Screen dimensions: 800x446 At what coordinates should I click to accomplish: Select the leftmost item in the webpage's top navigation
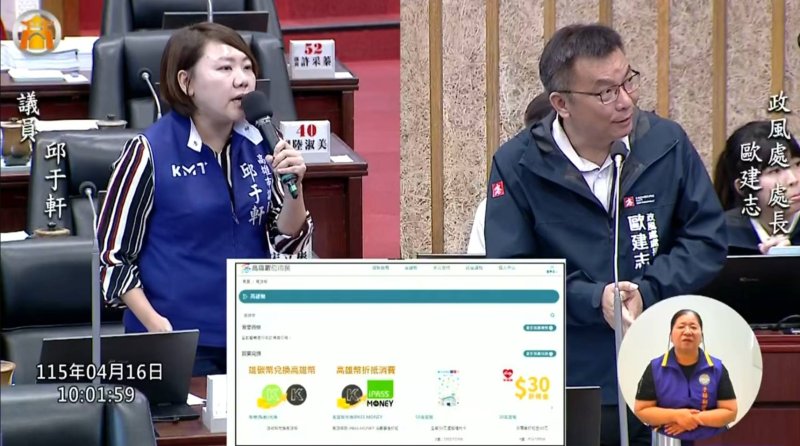(380, 268)
